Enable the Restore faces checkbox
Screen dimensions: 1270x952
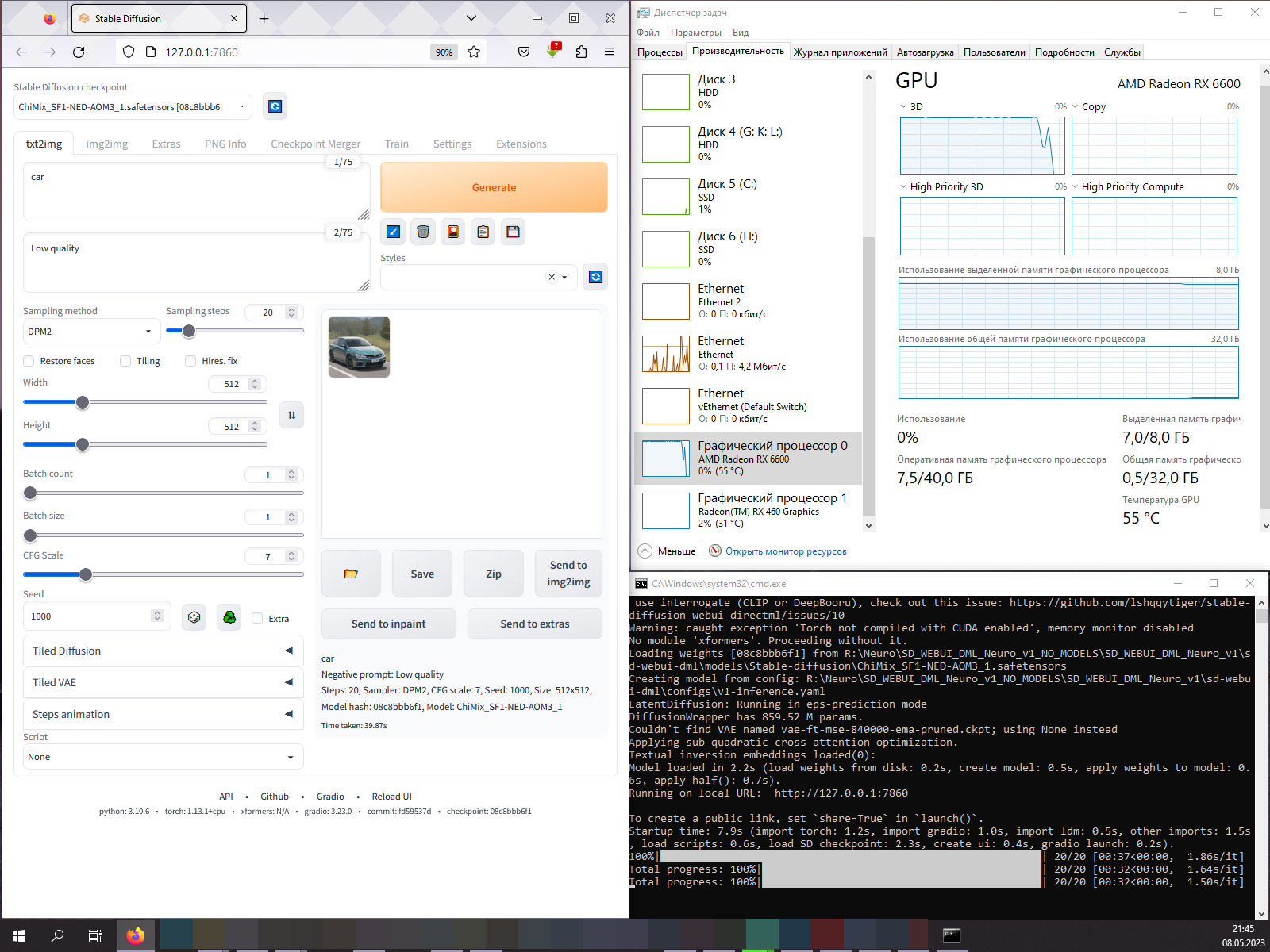pyautogui.click(x=29, y=361)
